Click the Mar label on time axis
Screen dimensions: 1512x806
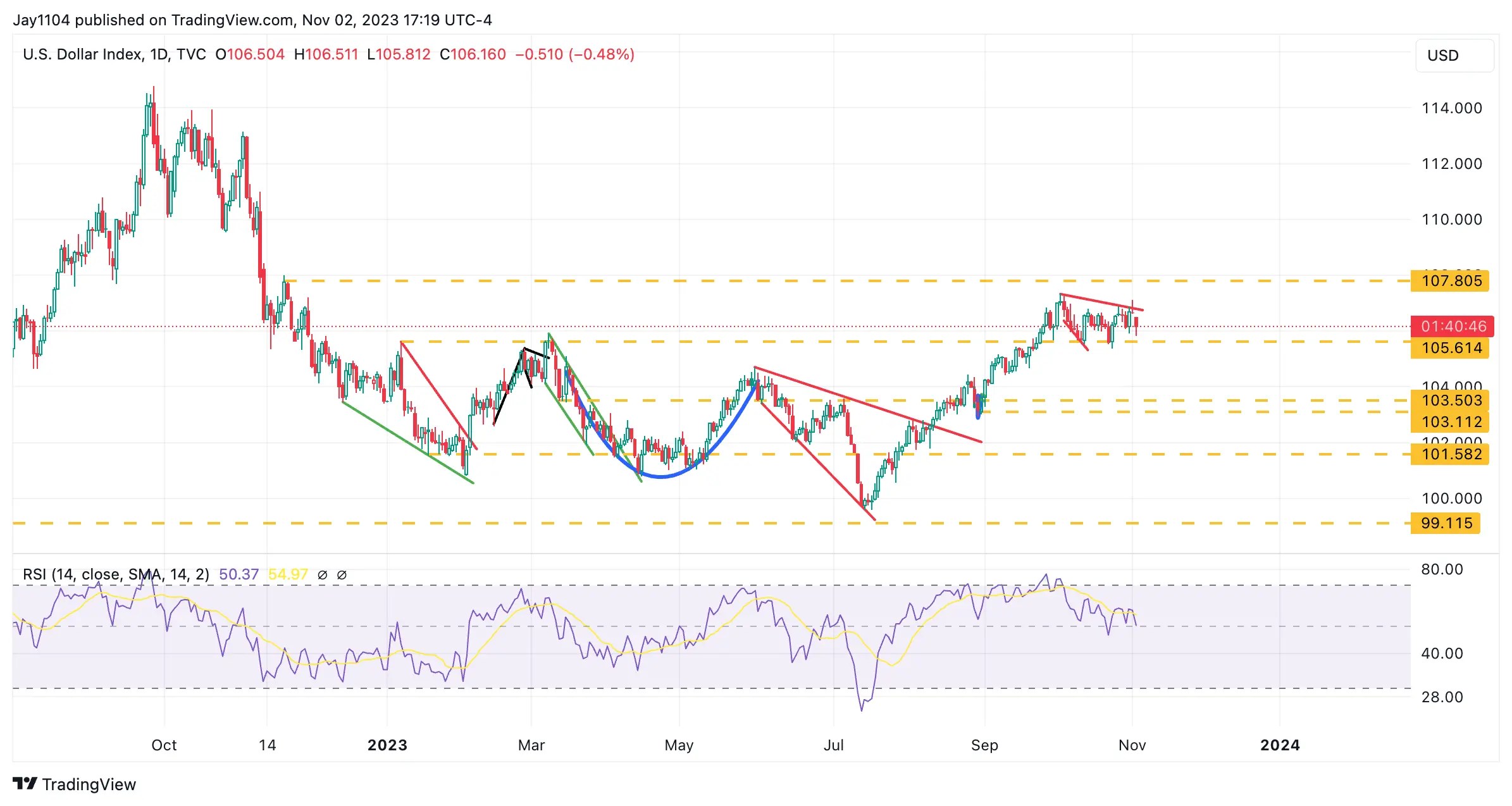pyautogui.click(x=531, y=745)
